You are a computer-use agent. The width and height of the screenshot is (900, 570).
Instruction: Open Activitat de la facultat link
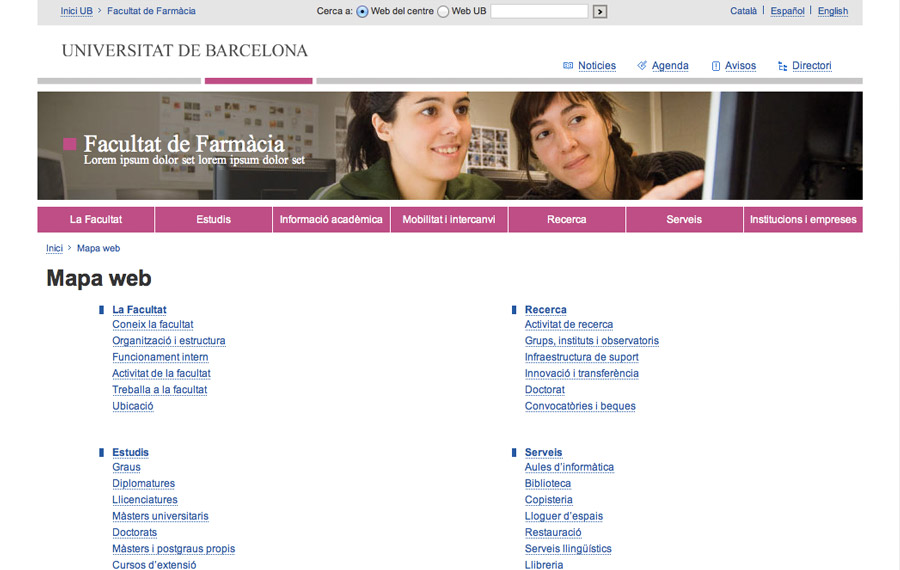(x=161, y=373)
